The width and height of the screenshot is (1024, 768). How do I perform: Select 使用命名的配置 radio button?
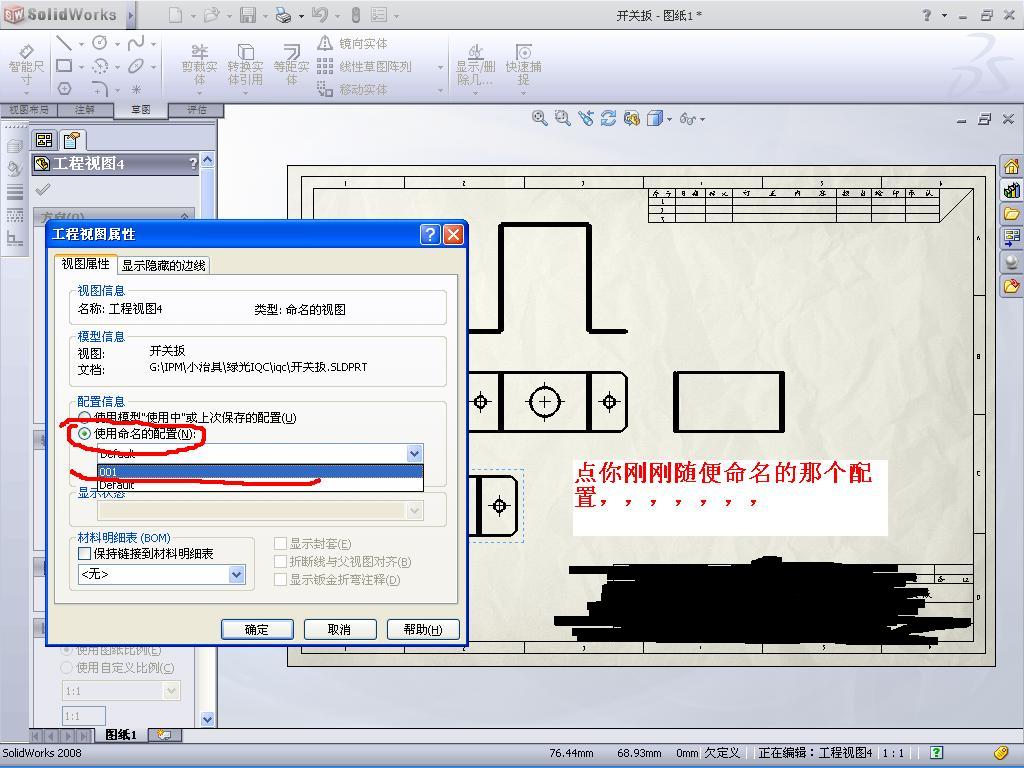(84, 434)
